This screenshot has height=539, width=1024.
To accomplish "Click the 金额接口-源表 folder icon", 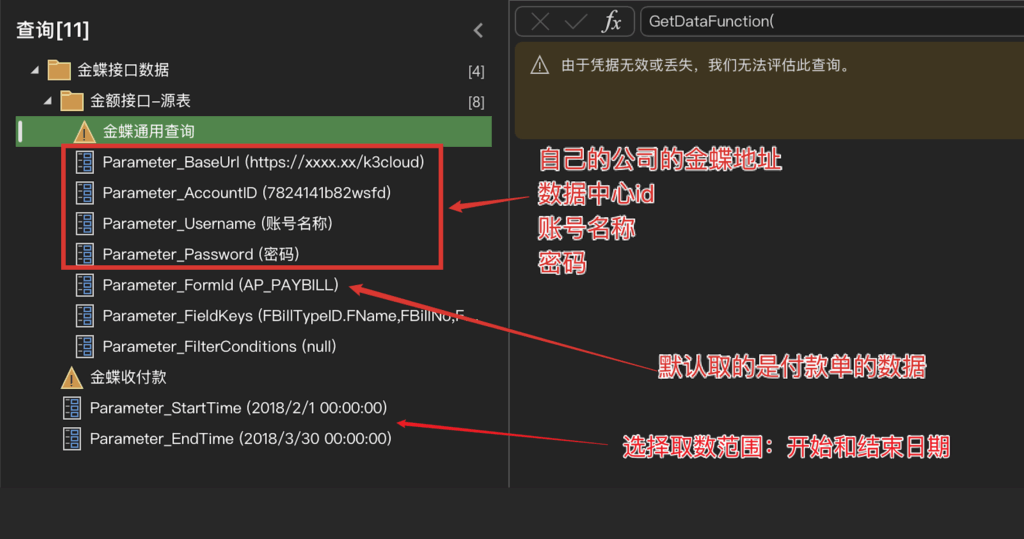I will click(x=72, y=101).
